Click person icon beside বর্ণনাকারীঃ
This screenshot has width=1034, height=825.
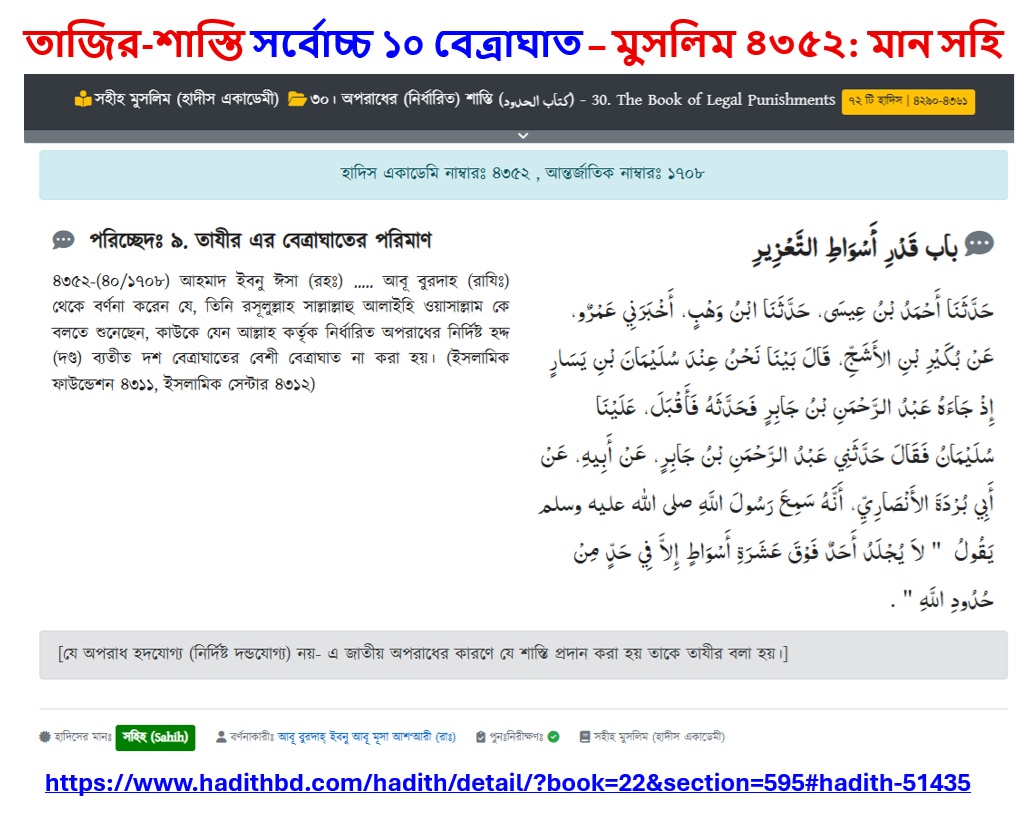coord(222,737)
